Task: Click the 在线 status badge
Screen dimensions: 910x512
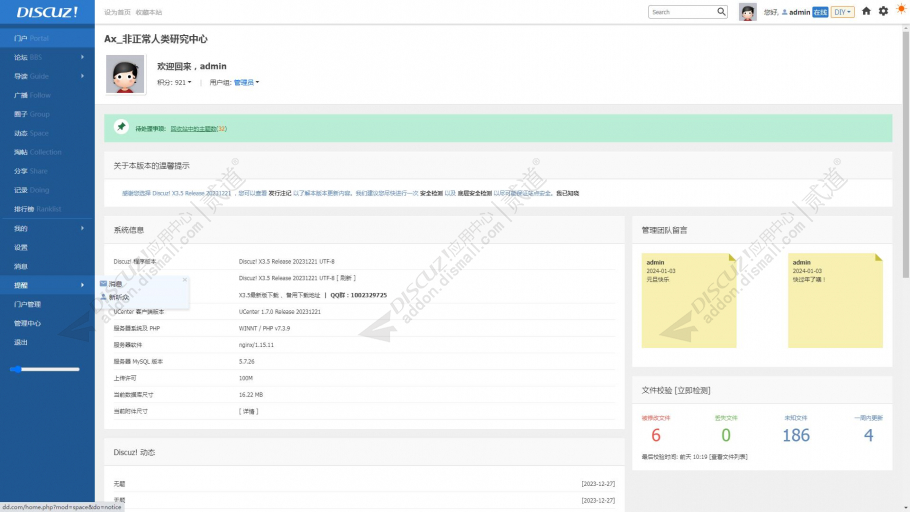Action: [x=820, y=12]
